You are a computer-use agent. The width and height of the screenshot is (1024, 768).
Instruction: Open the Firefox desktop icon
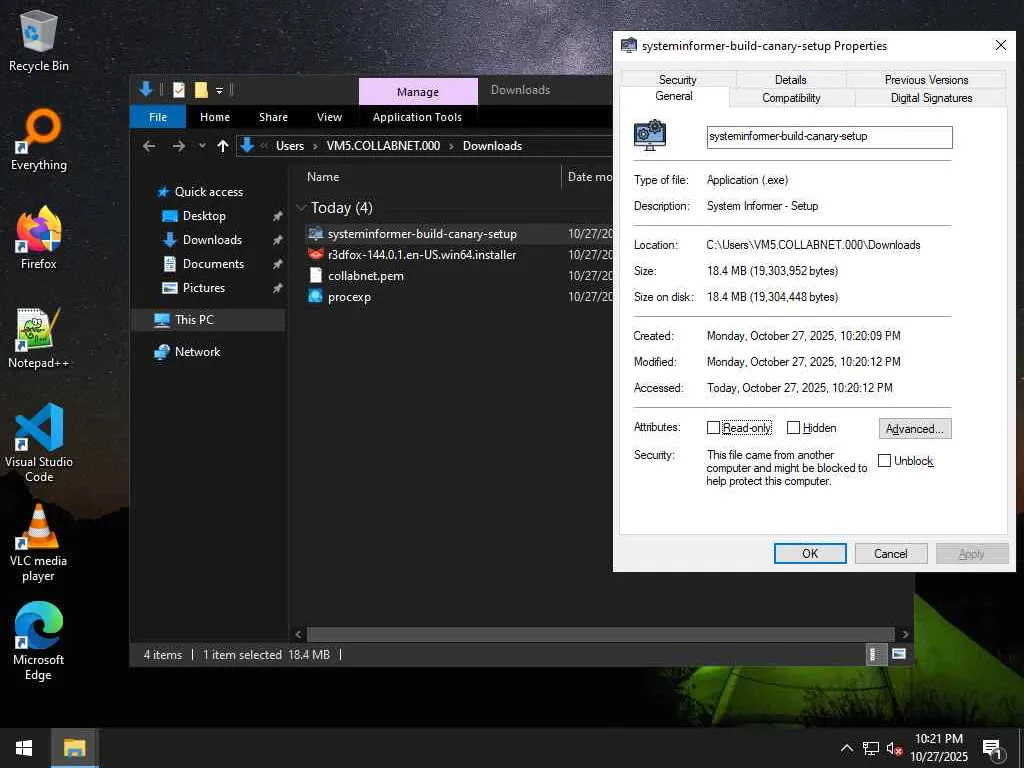[39, 238]
